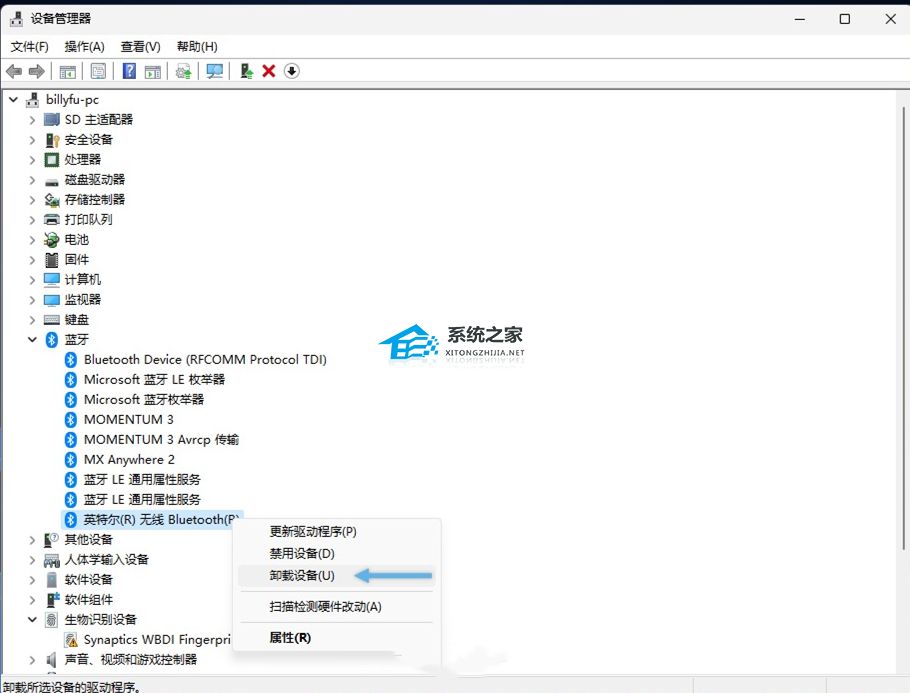Expand the 磁盘驱动器 category

coord(32,180)
